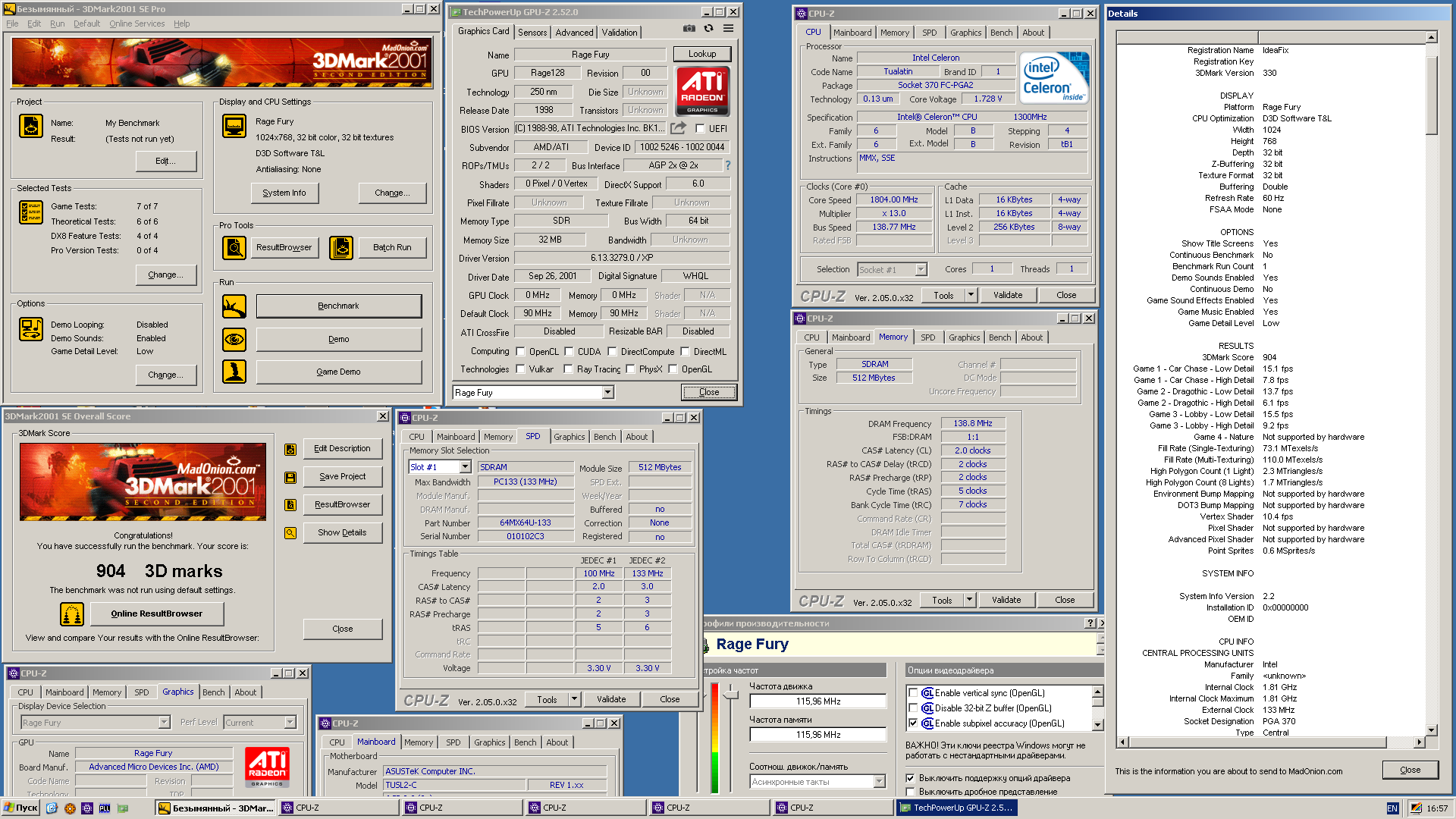Click the PLL icon in taskbar quick launch
The height and width of the screenshot is (819, 1456).
click(105, 808)
